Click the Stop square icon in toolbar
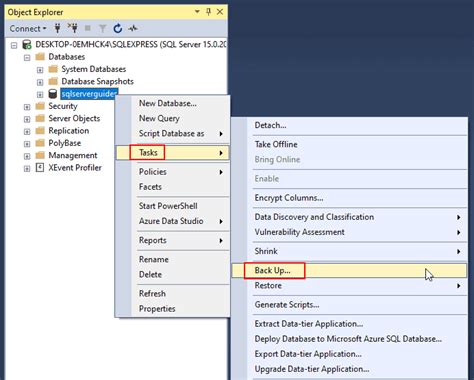 pos(88,28)
